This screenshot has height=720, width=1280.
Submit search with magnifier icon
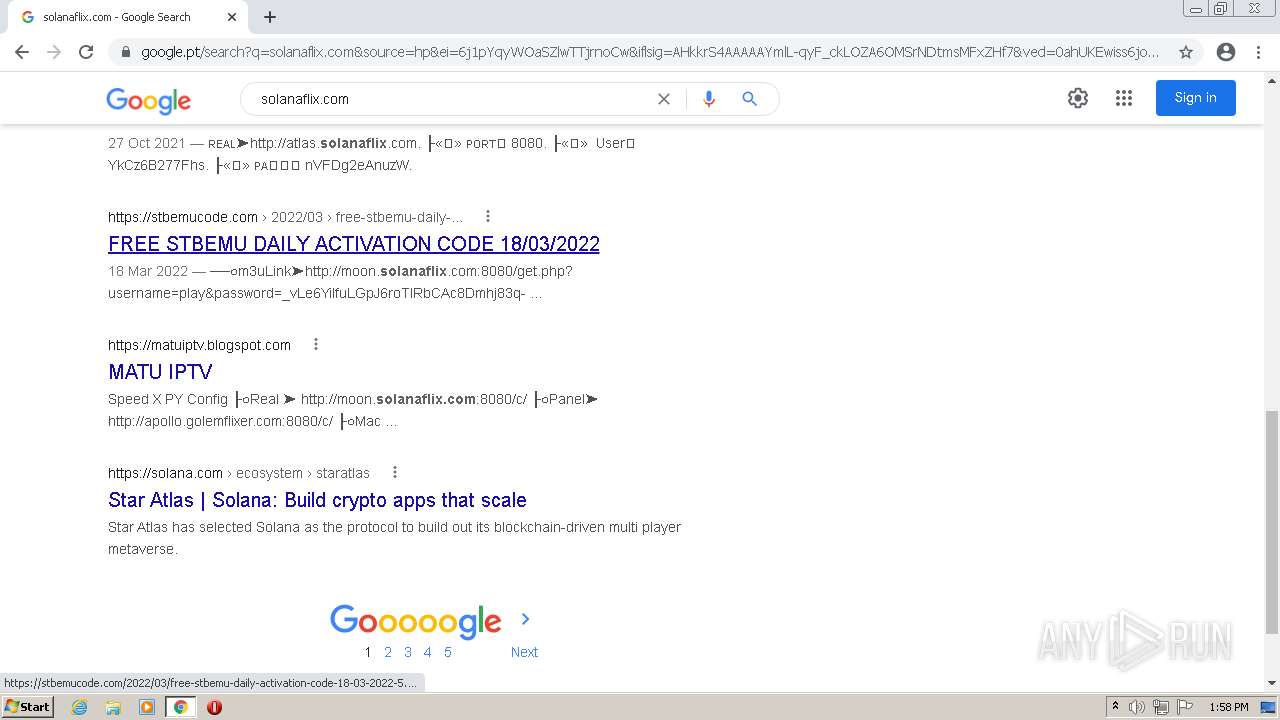[x=749, y=99]
